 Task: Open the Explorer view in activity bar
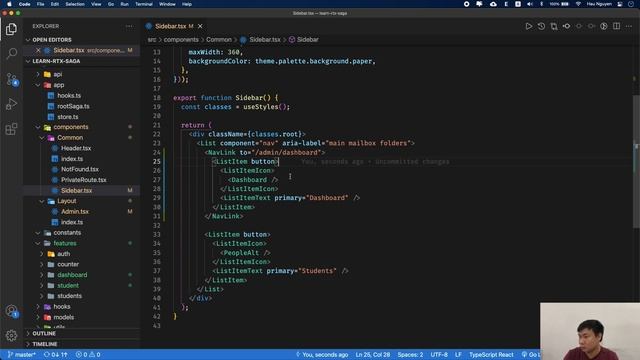click(11, 29)
